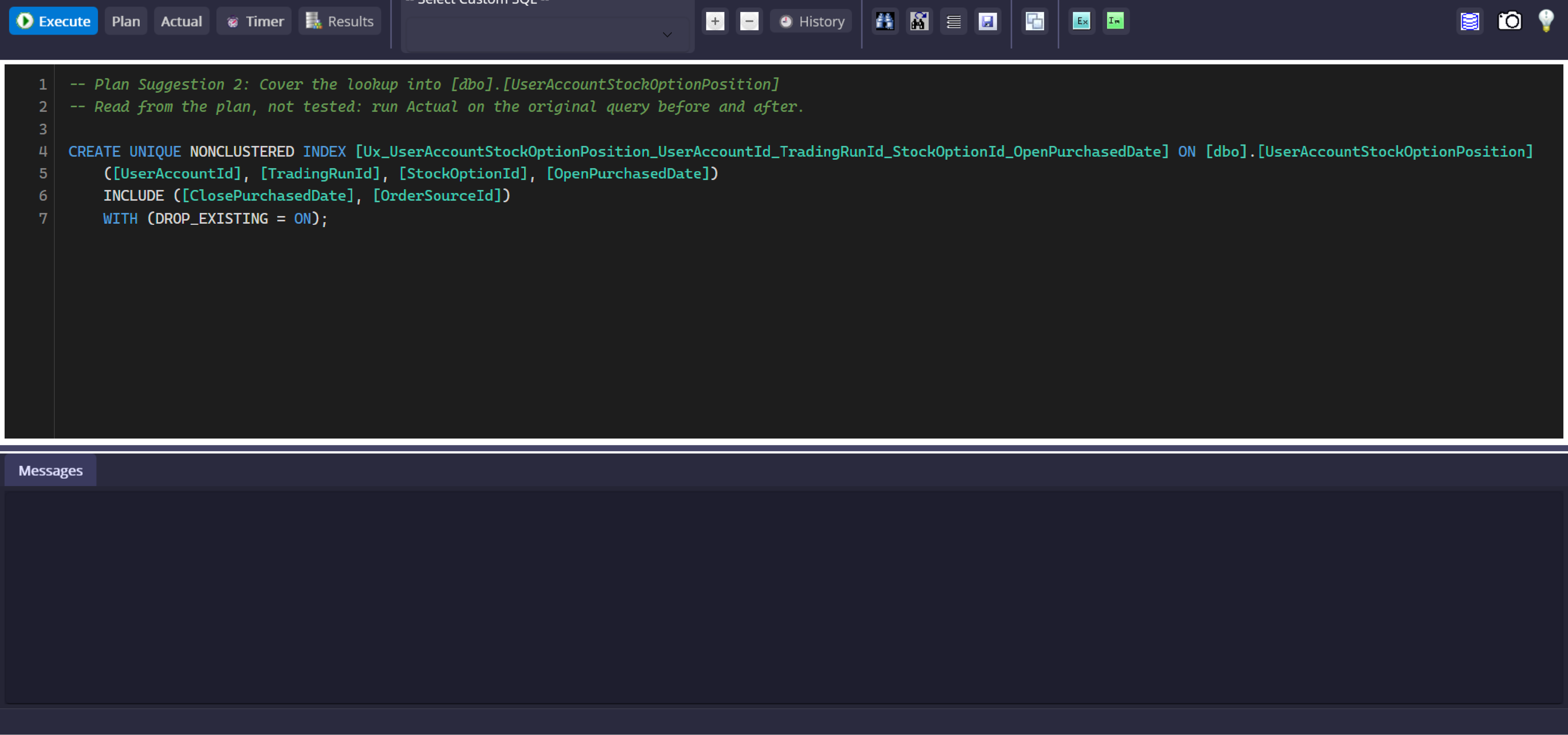
Task: Click the plus icon to add custom SQL
Action: pyautogui.click(x=715, y=21)
